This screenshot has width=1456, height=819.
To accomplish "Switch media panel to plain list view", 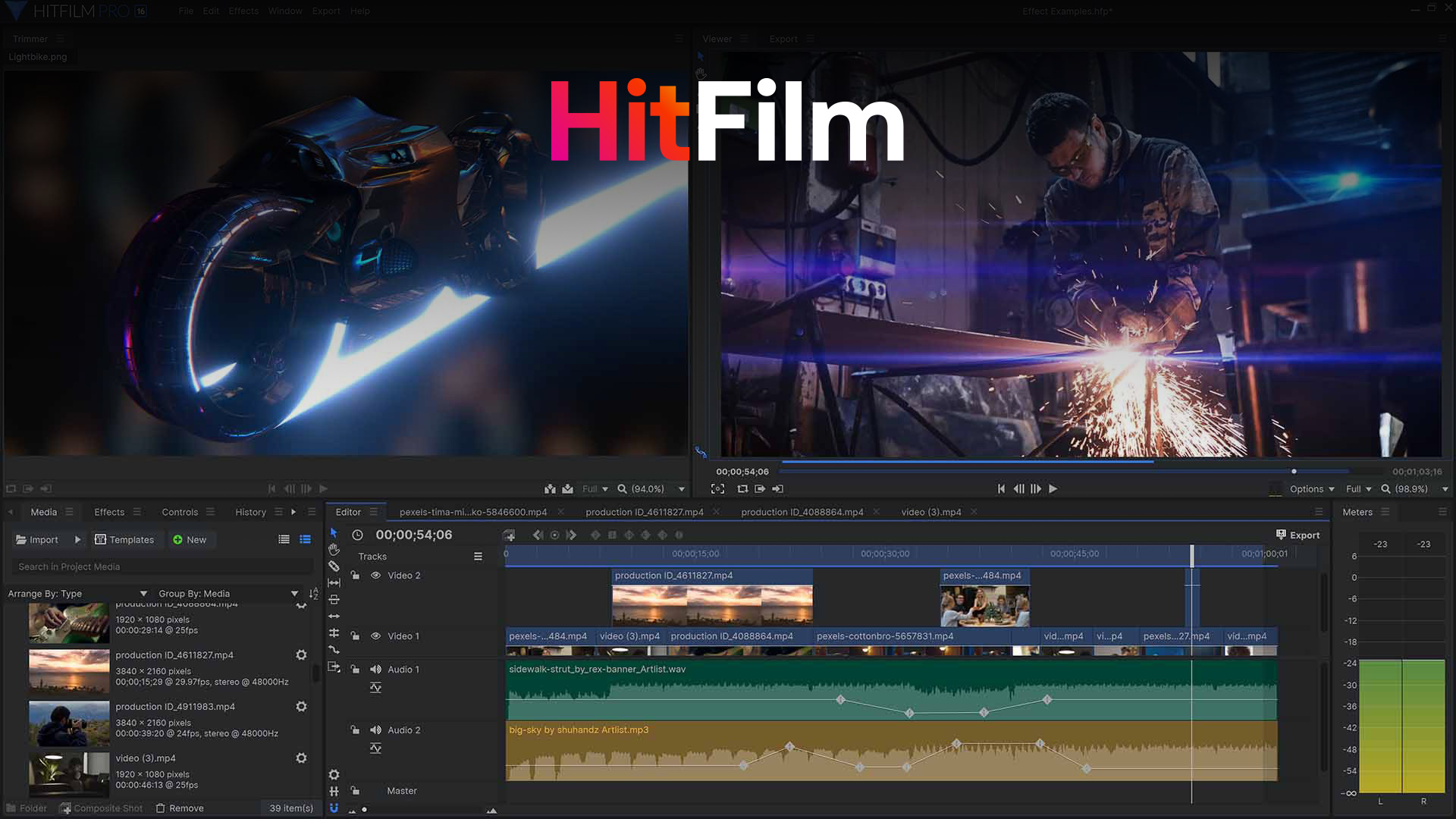I will coord(284,539).
